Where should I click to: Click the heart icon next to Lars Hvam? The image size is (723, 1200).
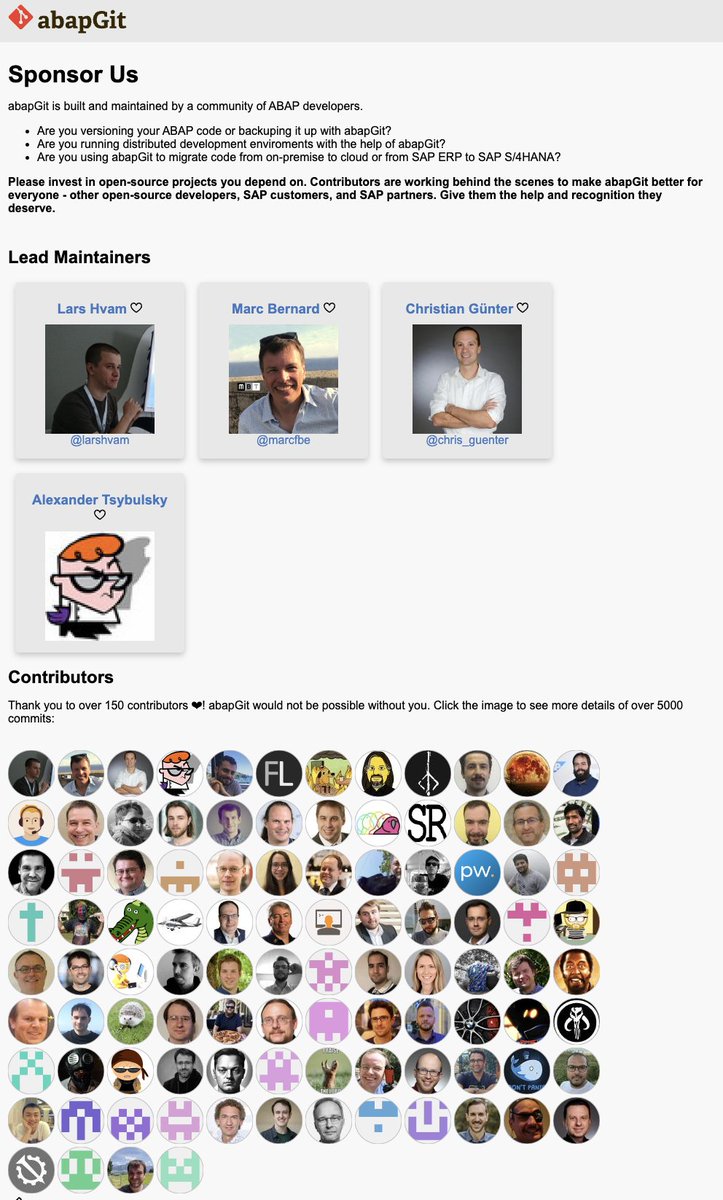137,308
